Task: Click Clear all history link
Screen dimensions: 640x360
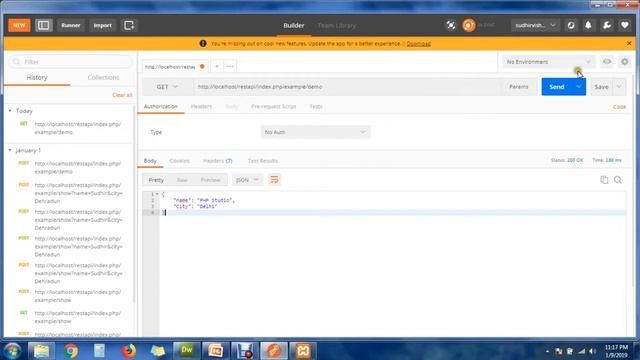Action: point(122,95)
